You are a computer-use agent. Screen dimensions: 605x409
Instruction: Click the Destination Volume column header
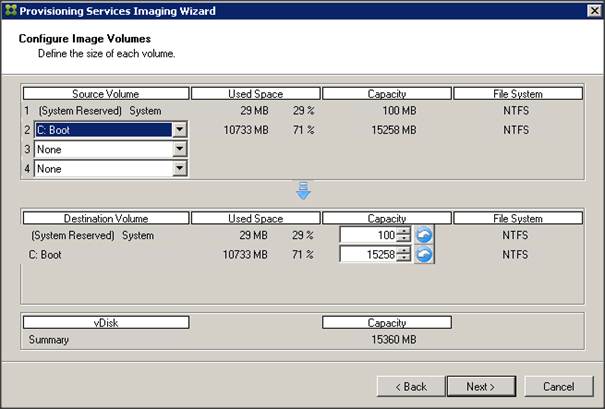[x=106, y=218]
